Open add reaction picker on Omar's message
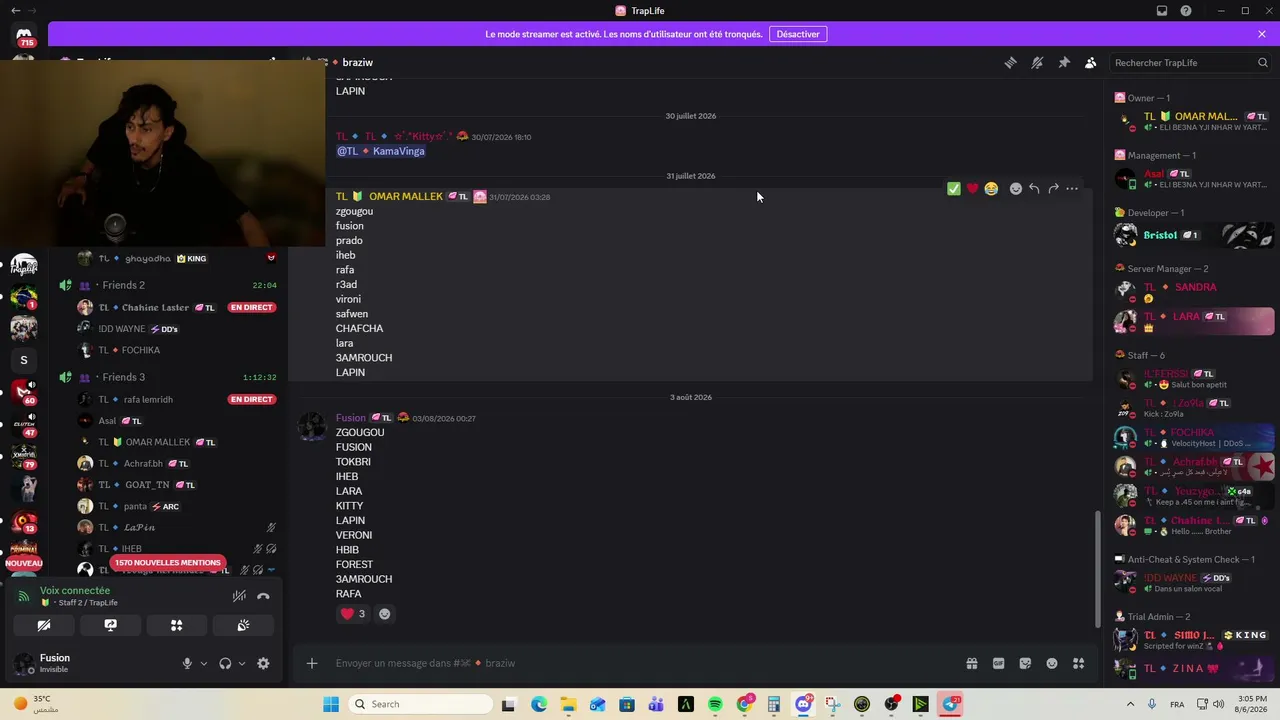 click(x=1016, y=189)
